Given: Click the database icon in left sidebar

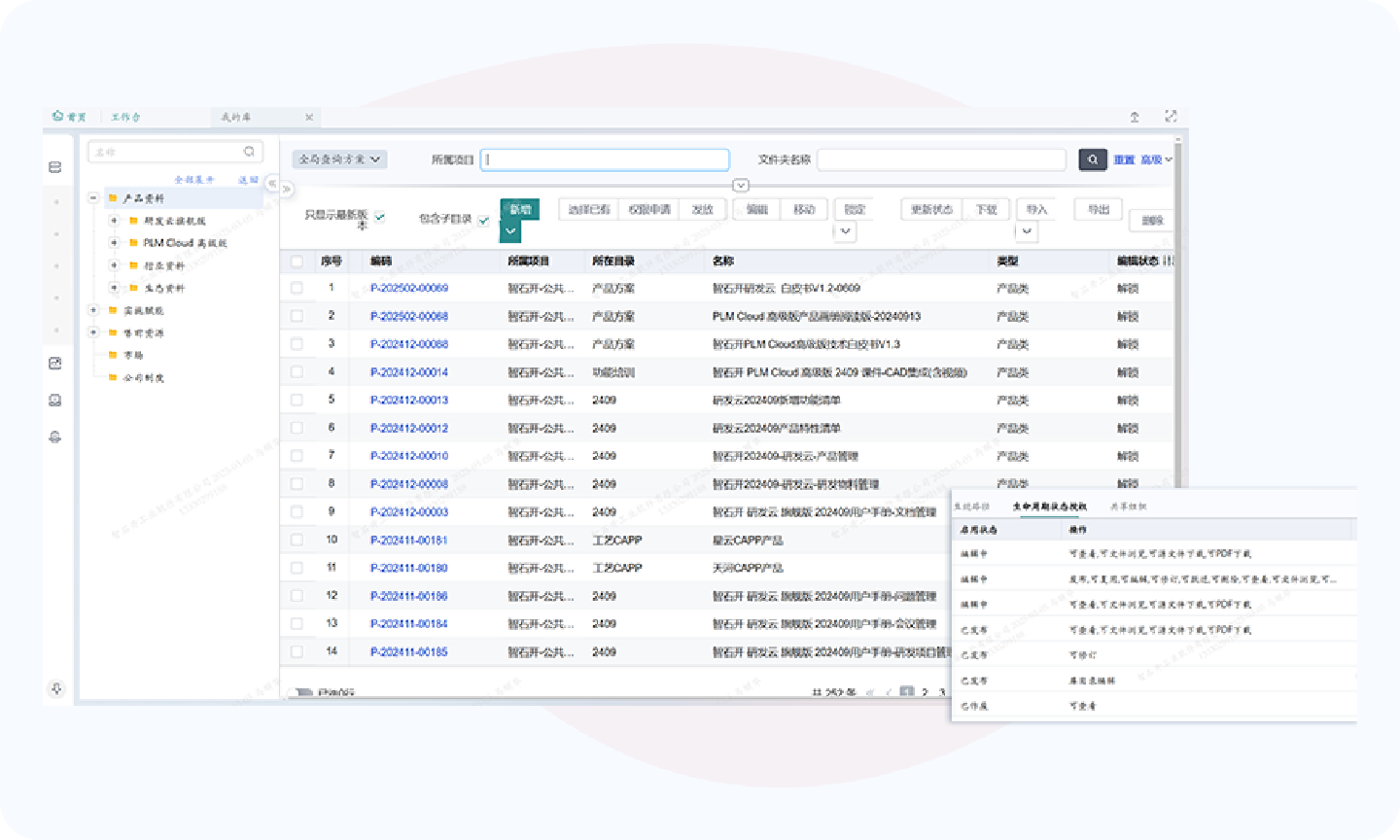Looking at the screenshot, I should click(55, 167).
